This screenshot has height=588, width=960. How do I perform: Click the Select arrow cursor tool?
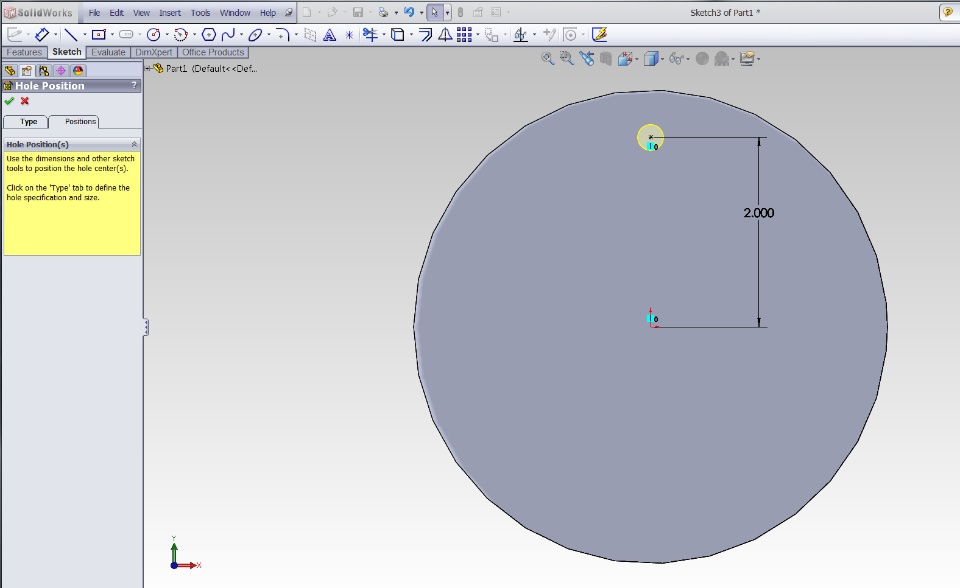tap(435, 12)
